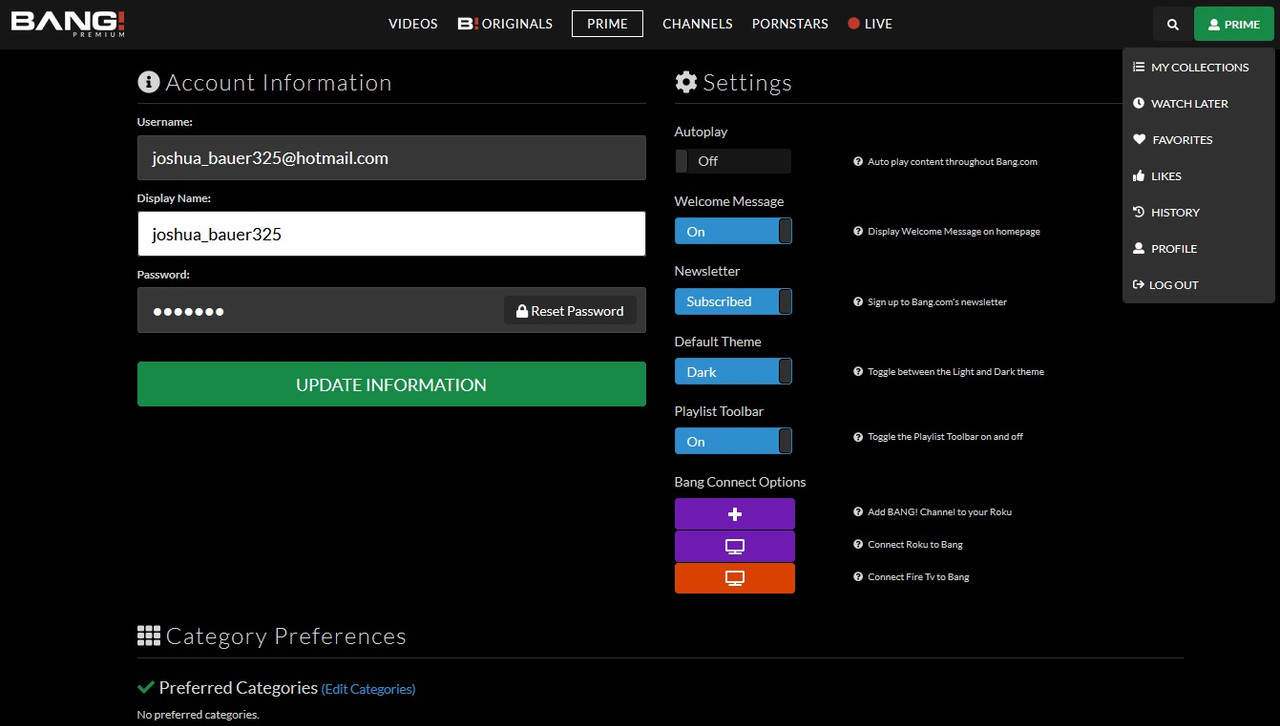Focus the Password field
Image resolution: width=1280 pixels, height=726 pixels.
[x=391, y=310]
